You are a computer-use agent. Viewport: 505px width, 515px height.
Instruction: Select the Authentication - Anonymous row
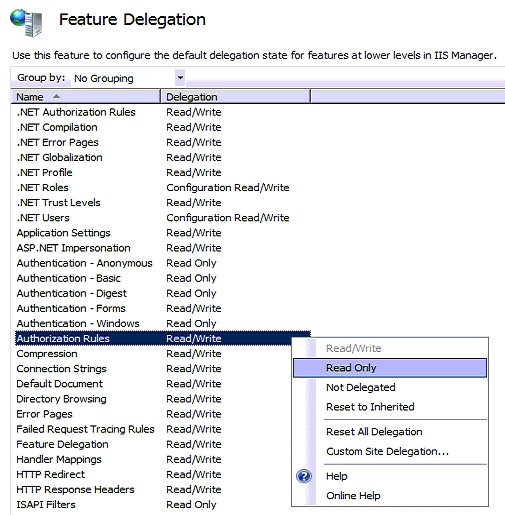click(163, 263)
